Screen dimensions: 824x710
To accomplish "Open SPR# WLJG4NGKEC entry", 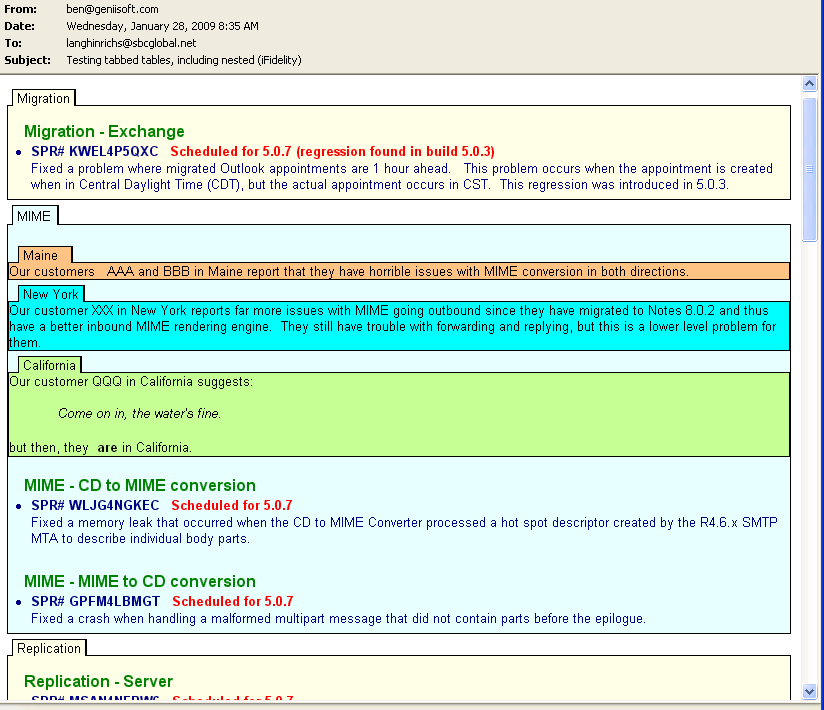I will click(95, 505).
